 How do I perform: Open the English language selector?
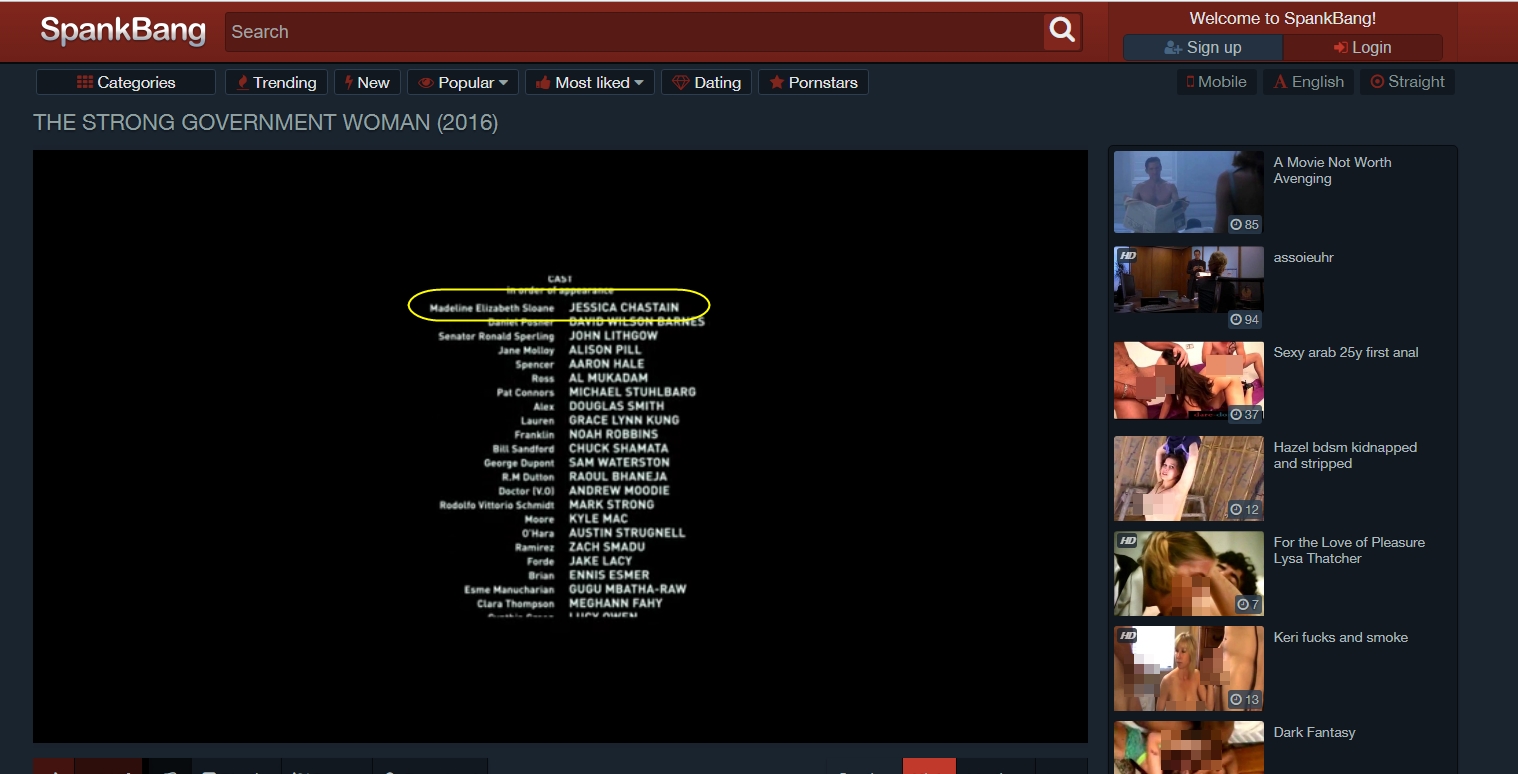(x=1308, y=82)
